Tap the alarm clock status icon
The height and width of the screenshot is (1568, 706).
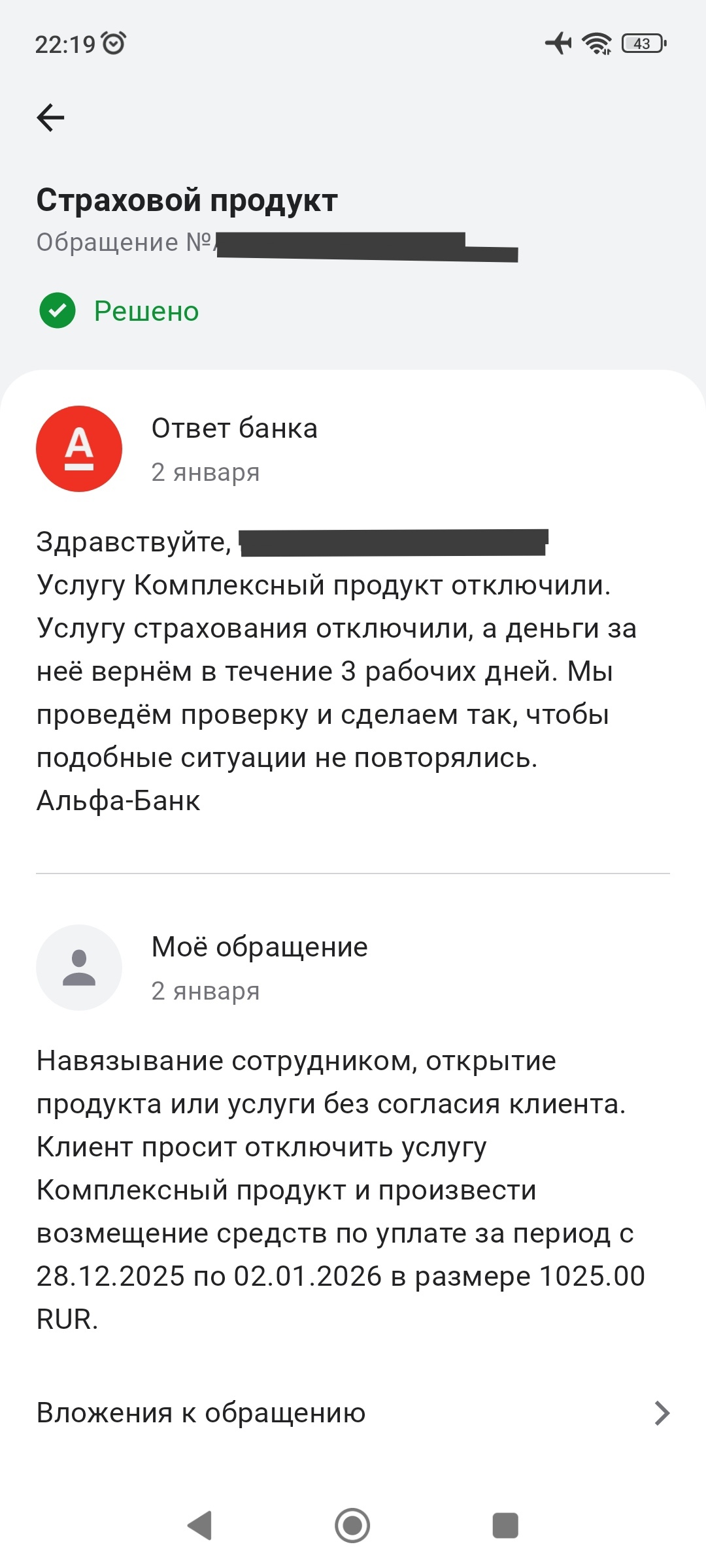point(114,43)
